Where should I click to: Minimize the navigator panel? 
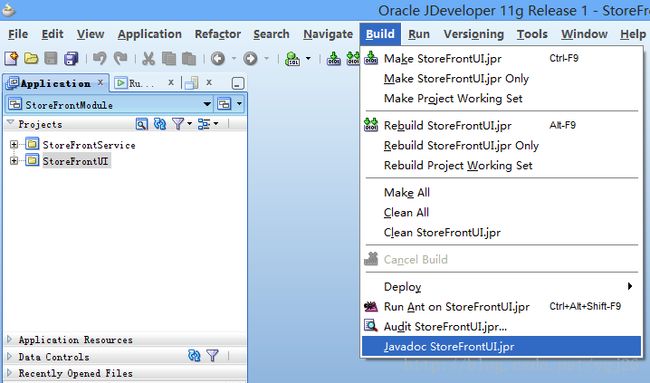pos(238,83)
